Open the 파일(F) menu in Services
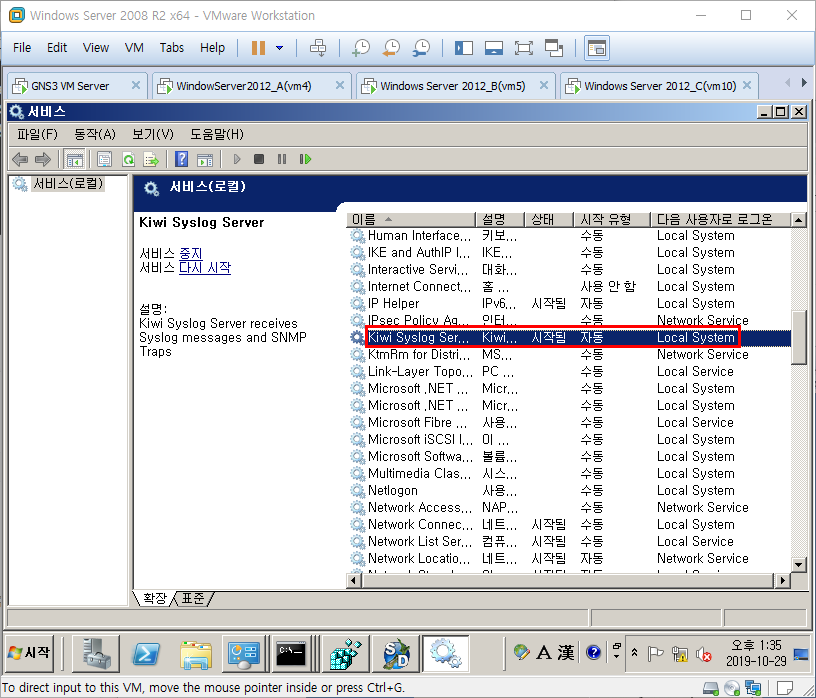Screen dimensions: 816x698 coord(37,134)
